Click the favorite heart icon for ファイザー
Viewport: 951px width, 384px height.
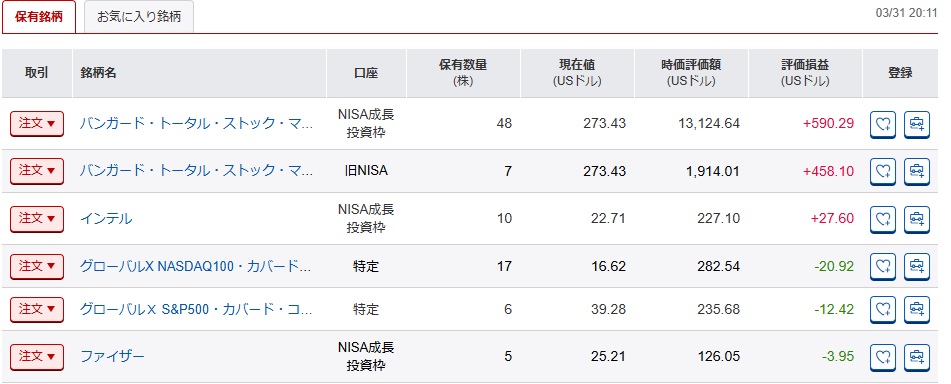pos(882,357)
